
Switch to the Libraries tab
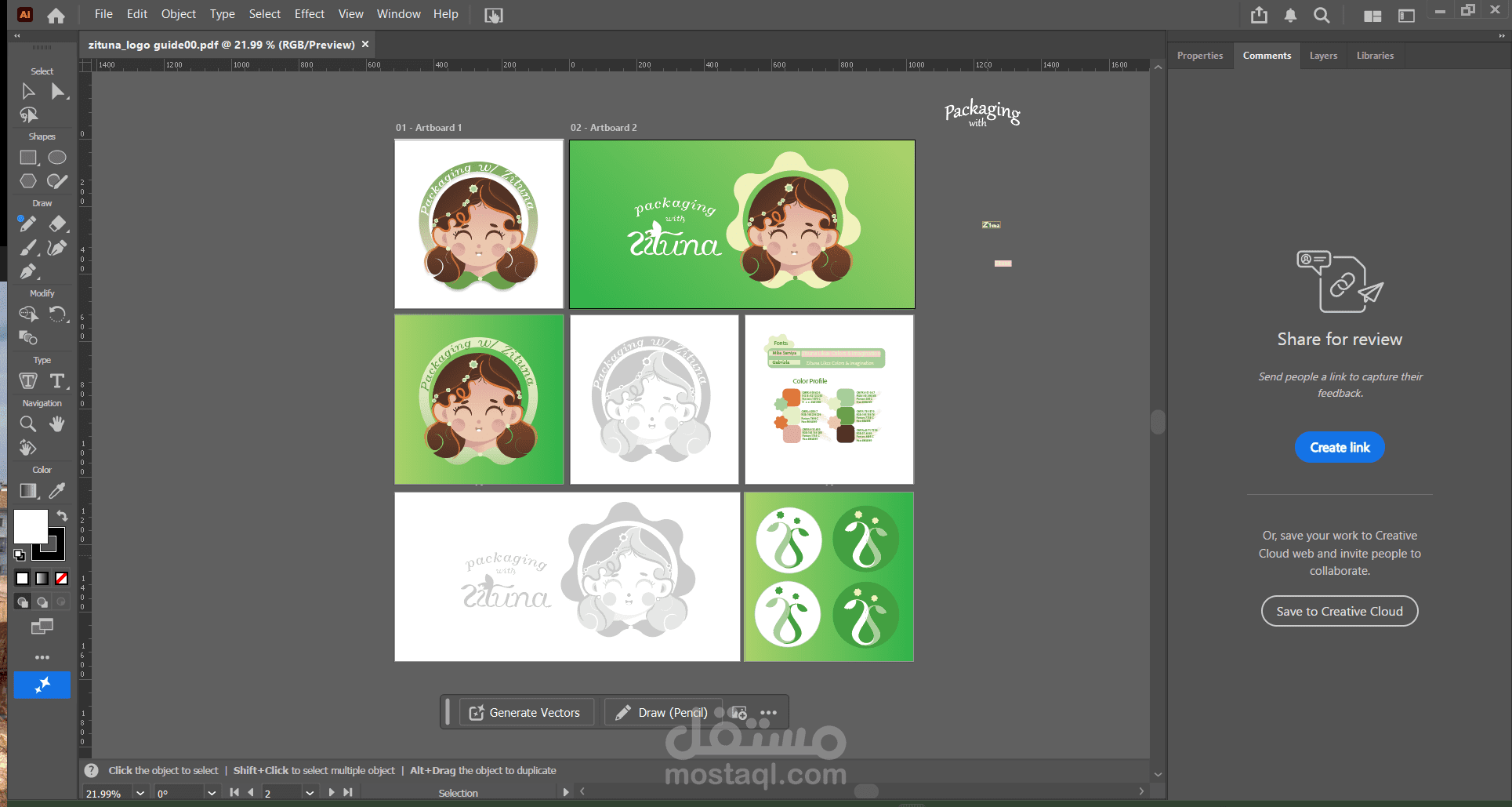coord(1376,56)
